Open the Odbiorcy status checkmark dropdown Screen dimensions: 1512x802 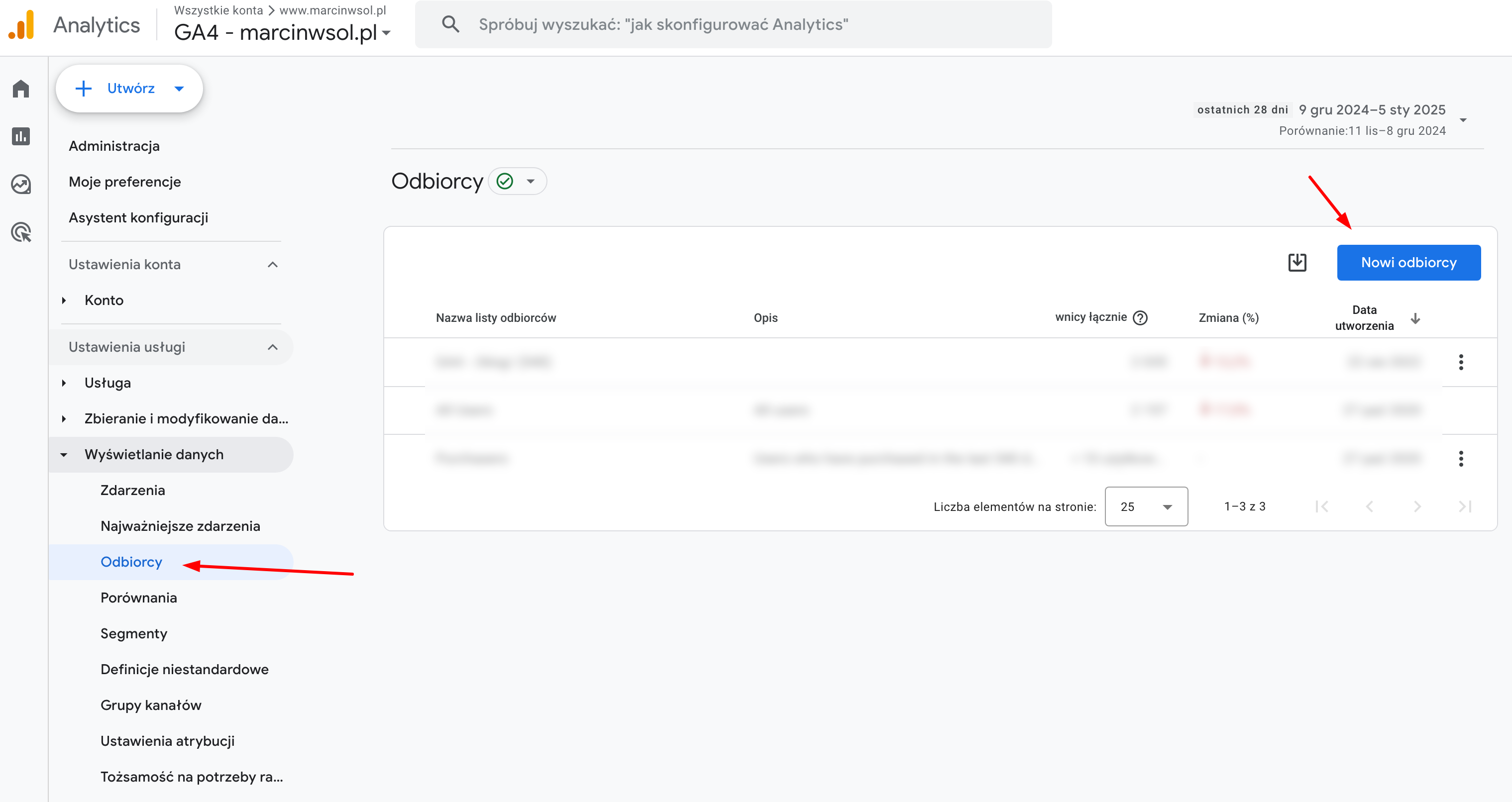(517, 181)
